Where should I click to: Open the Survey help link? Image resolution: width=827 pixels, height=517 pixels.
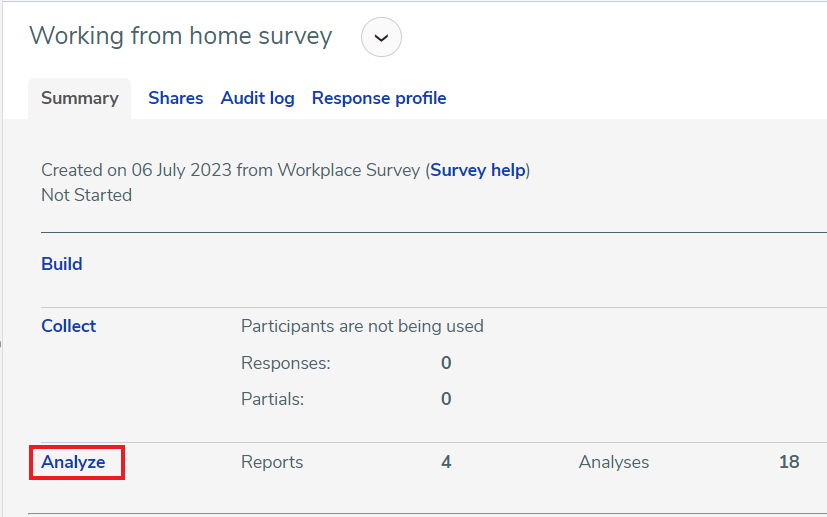[x=478, y=170]
